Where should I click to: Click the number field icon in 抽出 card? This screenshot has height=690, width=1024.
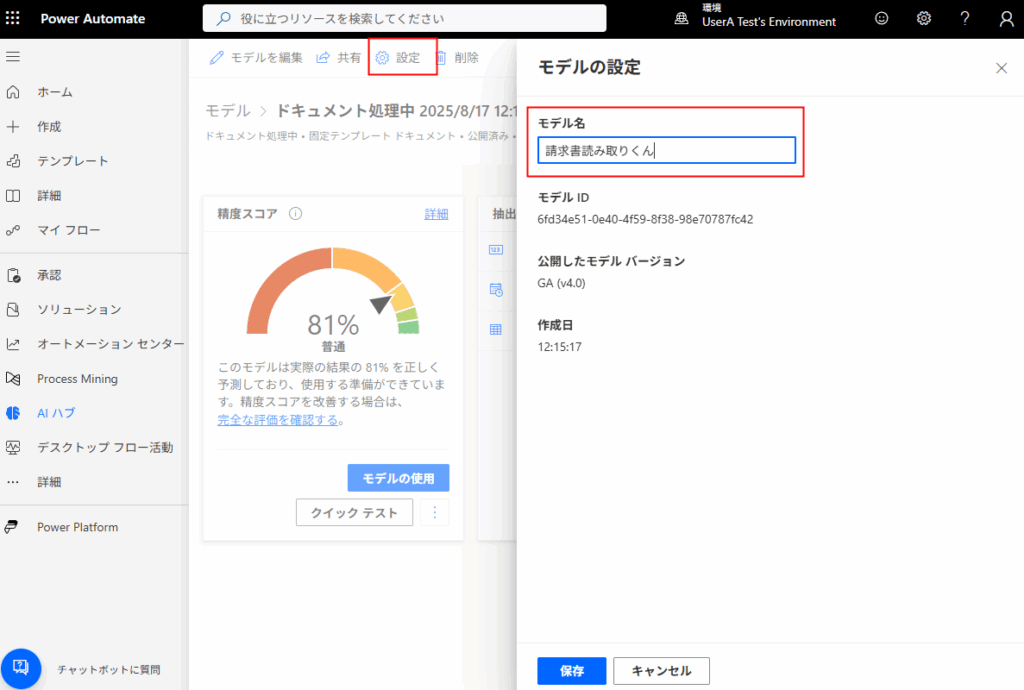tap(496, 250)
